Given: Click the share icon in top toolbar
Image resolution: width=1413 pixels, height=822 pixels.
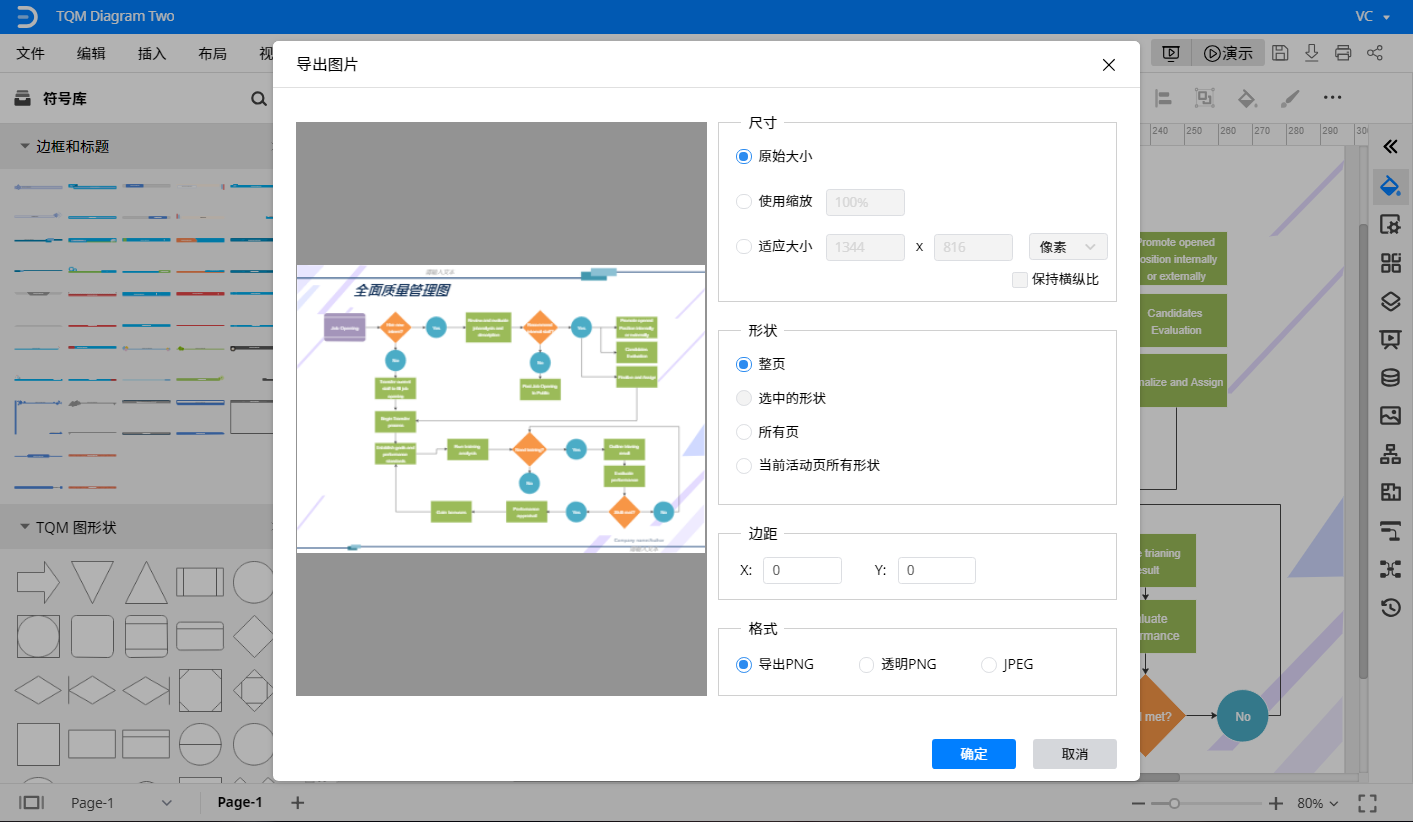Looking at the screenshot, I should 1375,53.
